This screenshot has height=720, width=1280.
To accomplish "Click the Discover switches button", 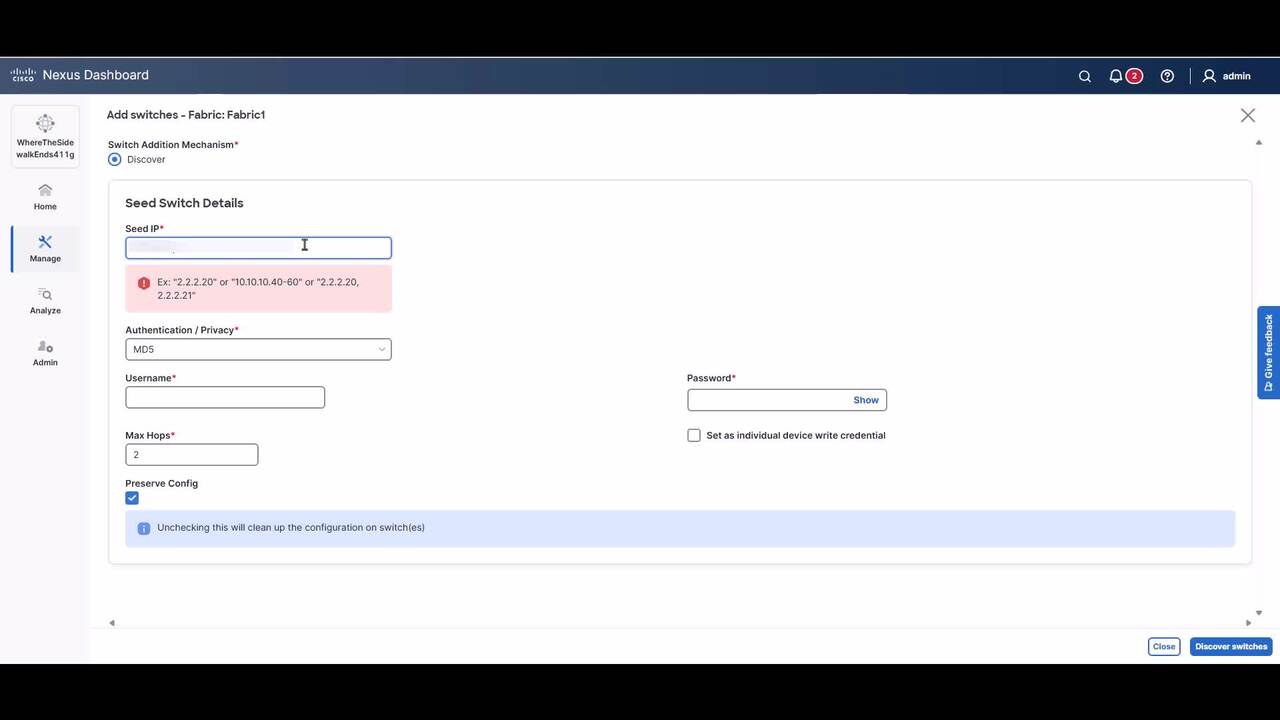I will tap(1230, 646).
